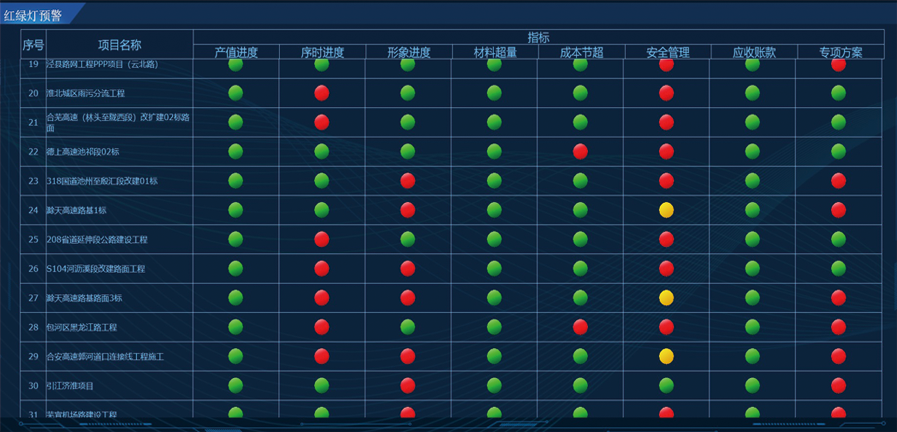
Task: Click the 产值进度 column header
Action: pyautogui.click(x=236, y=52)
